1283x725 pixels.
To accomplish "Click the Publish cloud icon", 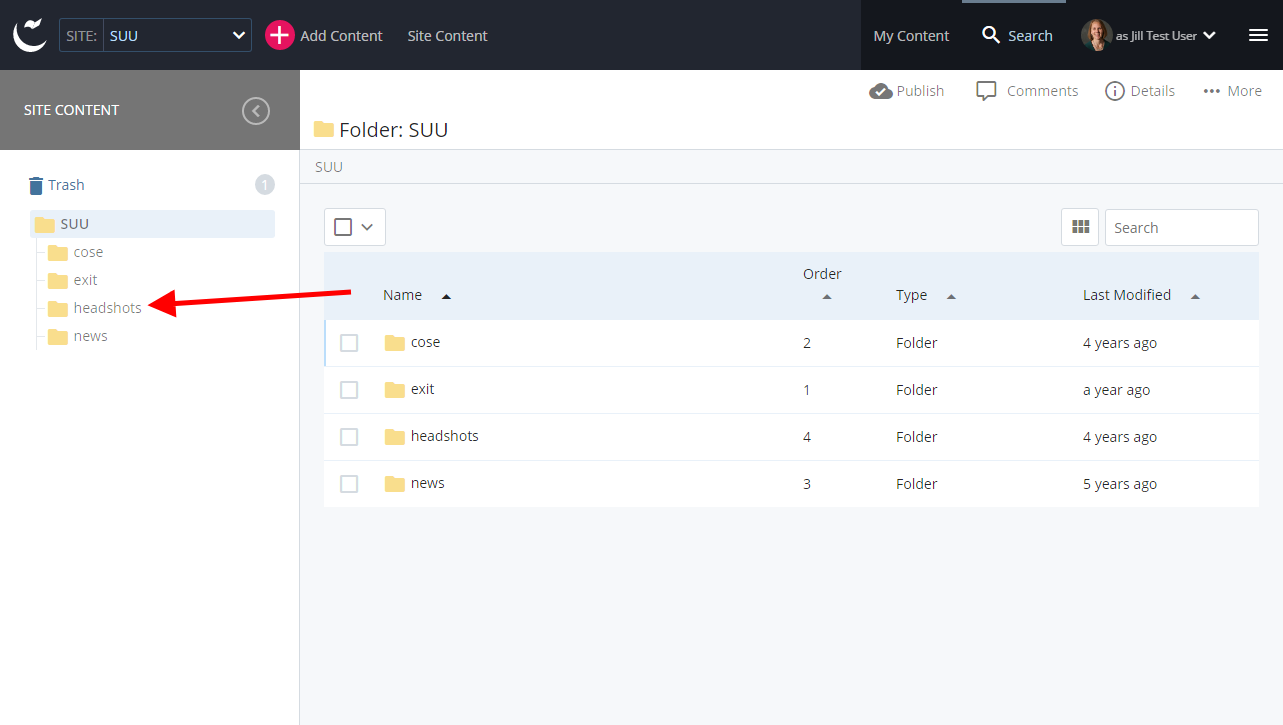I will coord(880,91).
